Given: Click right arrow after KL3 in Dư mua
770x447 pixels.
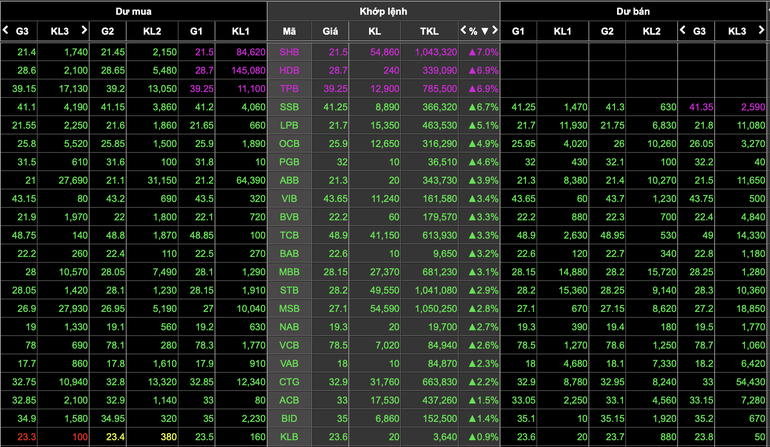Looking at the screenshot, I should (84, 30).
